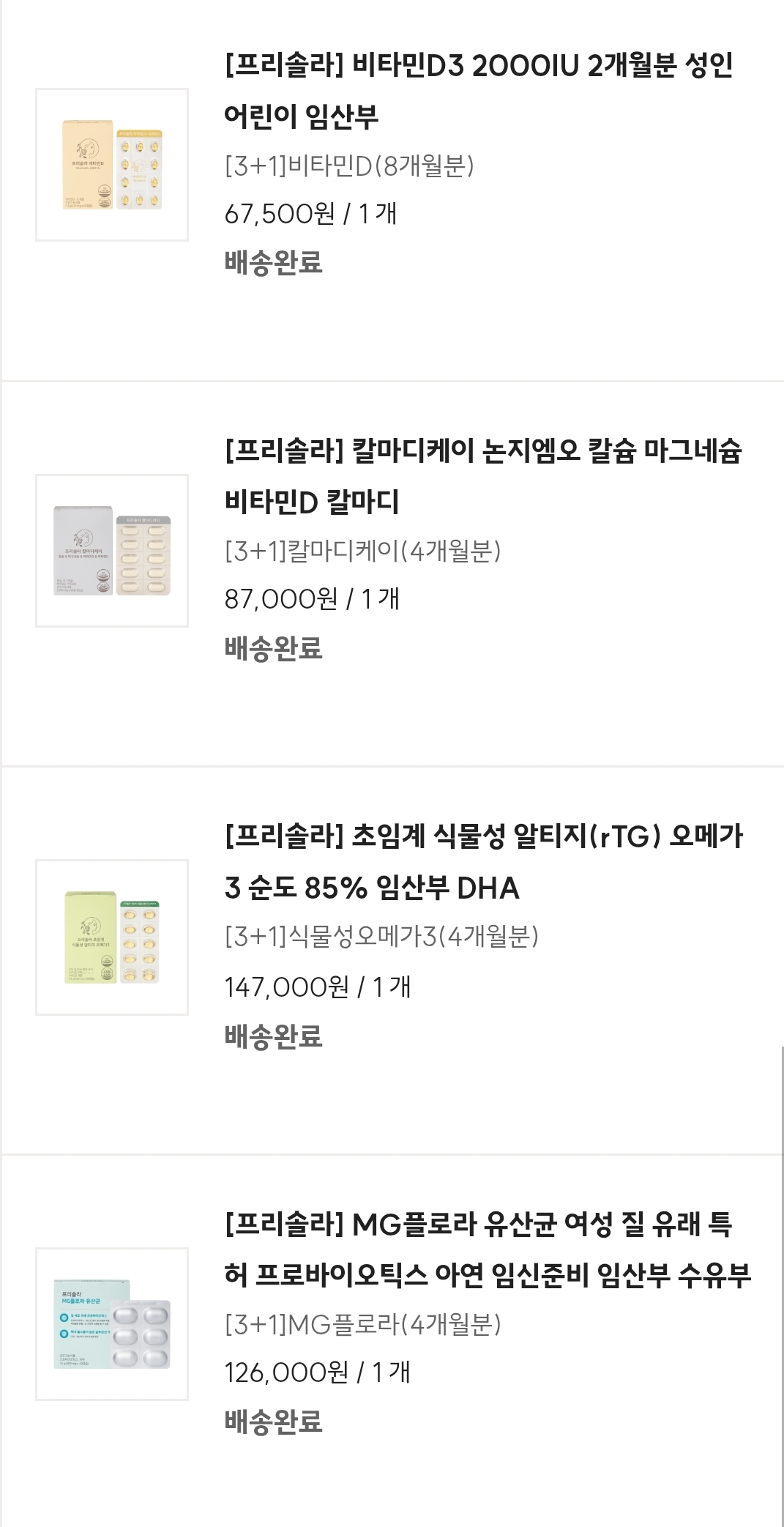Open the 칼마디케이 product thumbnail image
Image resolution: width=784 pixels, height=1527 pixels.
(x=112, y=551)
